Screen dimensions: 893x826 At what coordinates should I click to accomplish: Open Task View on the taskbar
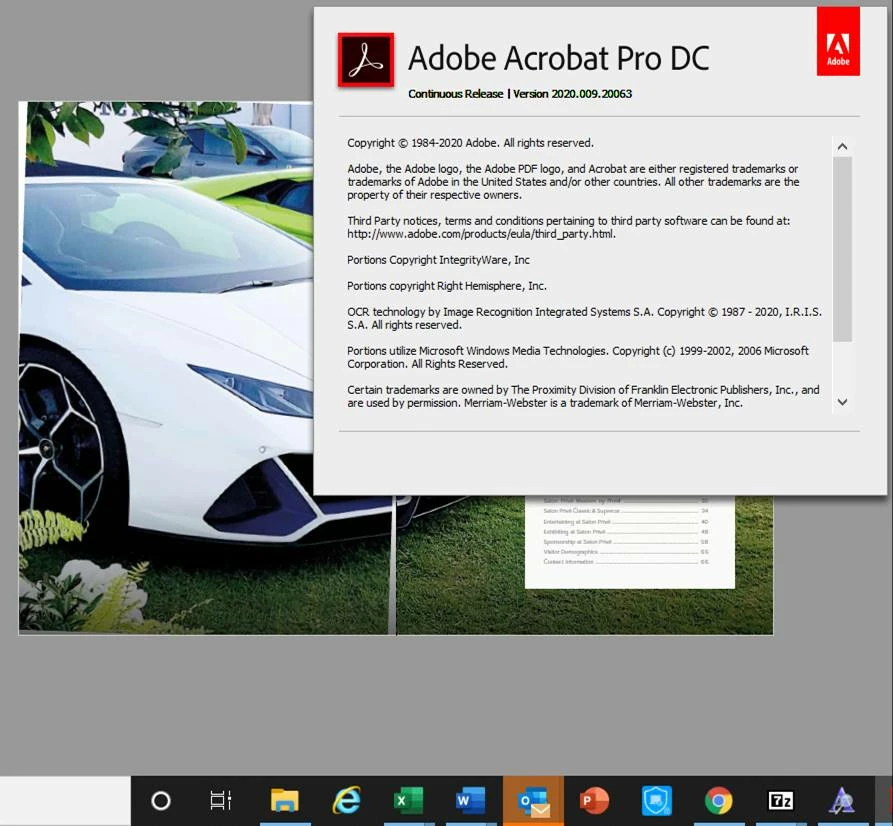221,800
